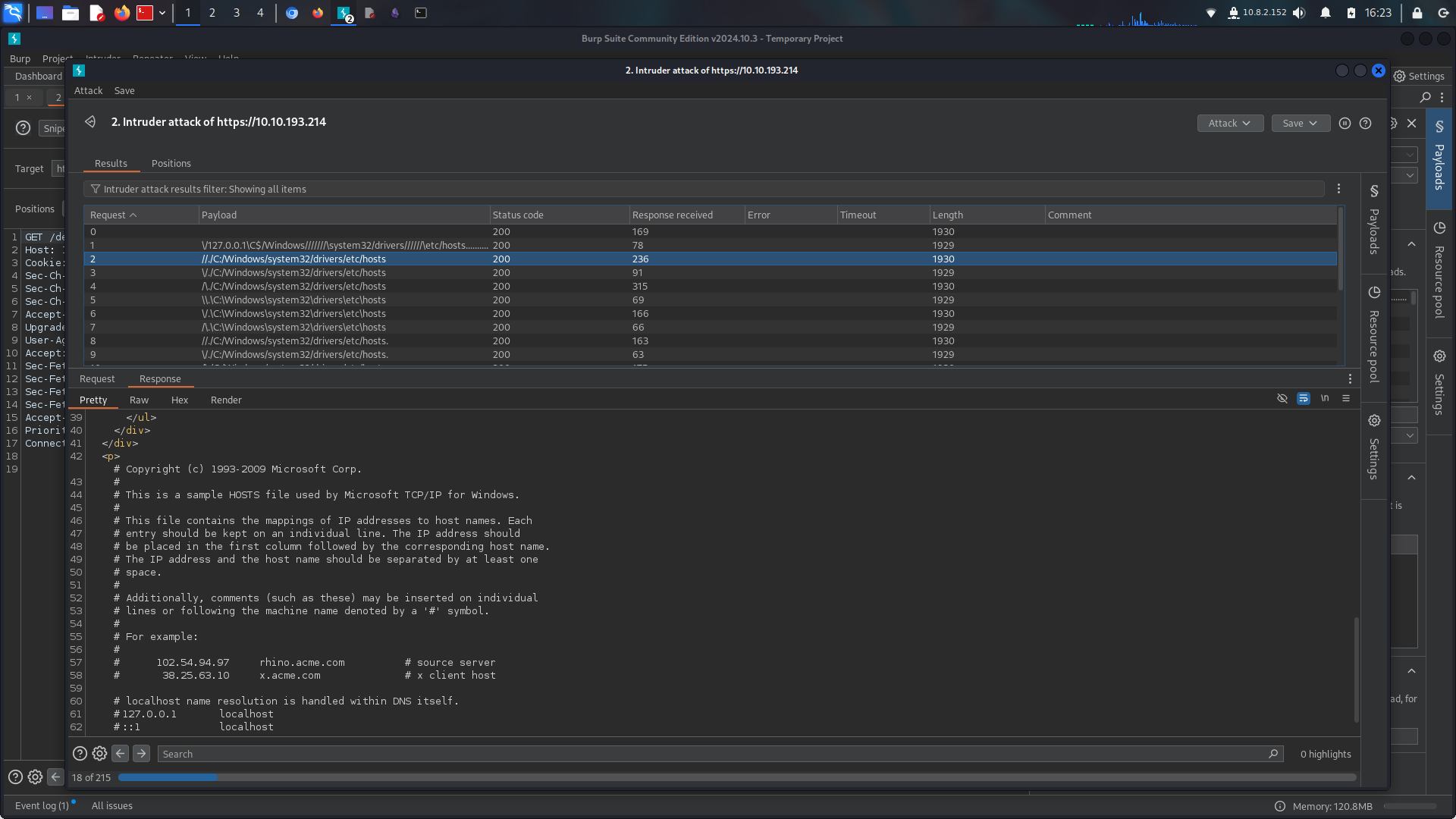Open the Settings side panel in attack window
Viewport: 1456px width, 819px height.
click(x=1373, y=447)
